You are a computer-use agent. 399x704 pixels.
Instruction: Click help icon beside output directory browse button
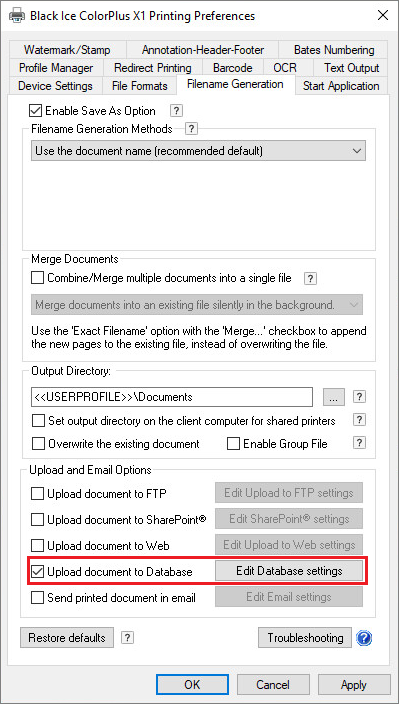pos(359,396)
